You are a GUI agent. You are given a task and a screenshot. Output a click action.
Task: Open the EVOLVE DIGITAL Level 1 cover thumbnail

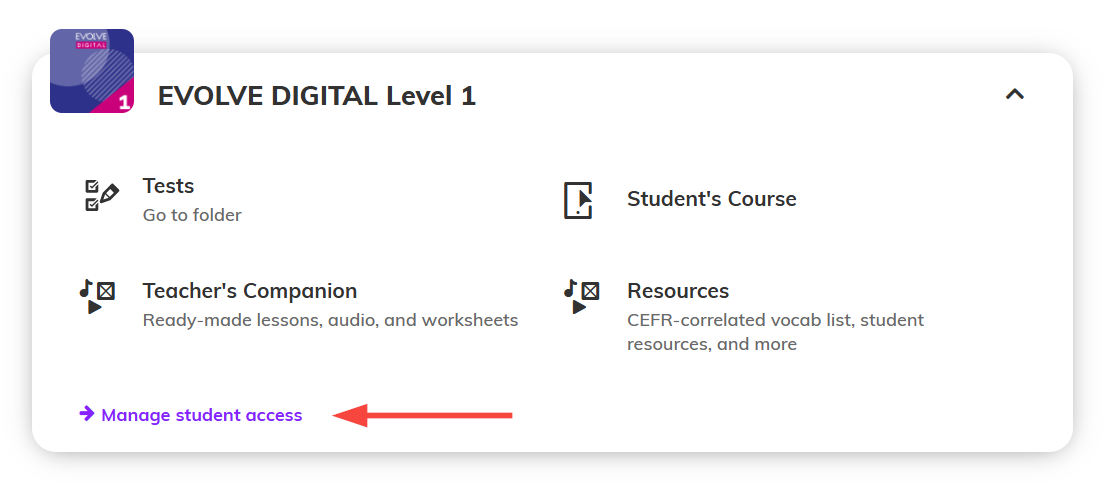click(x=92, y=71)
